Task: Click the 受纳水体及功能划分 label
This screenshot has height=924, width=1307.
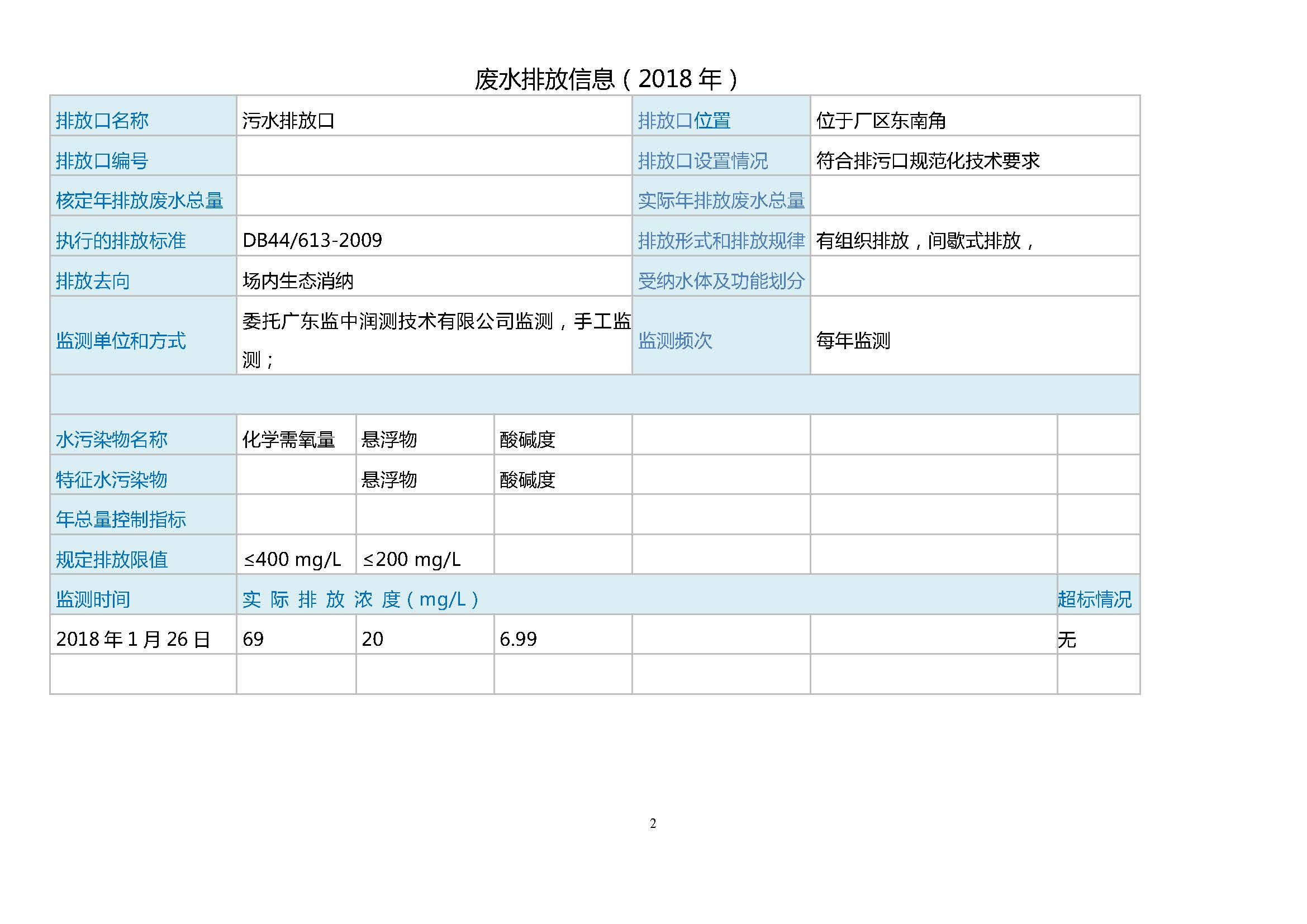Action: (721, 281)
